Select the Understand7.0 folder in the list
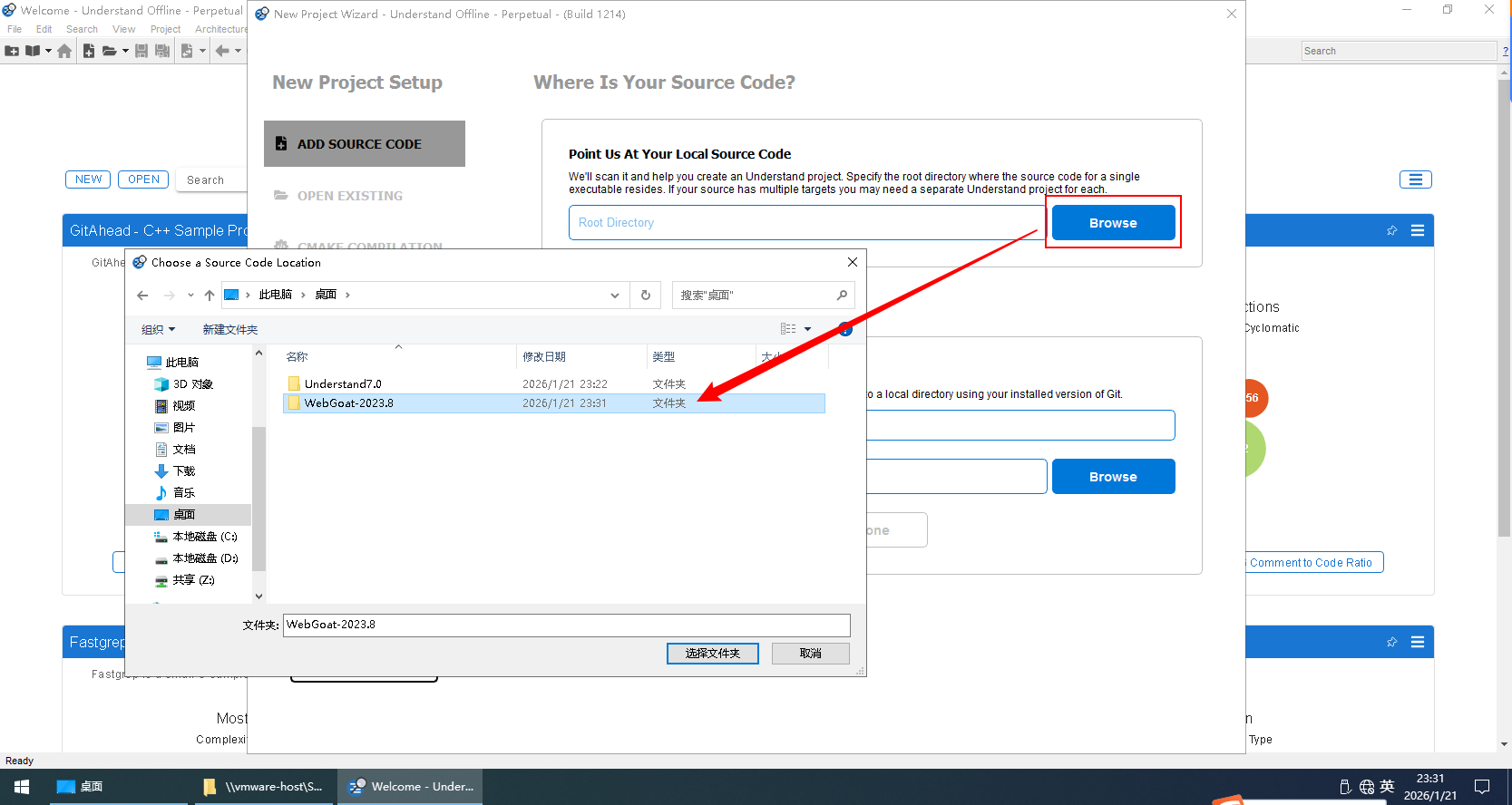The height and width of the screenshot is (805, 1512). 343,384
